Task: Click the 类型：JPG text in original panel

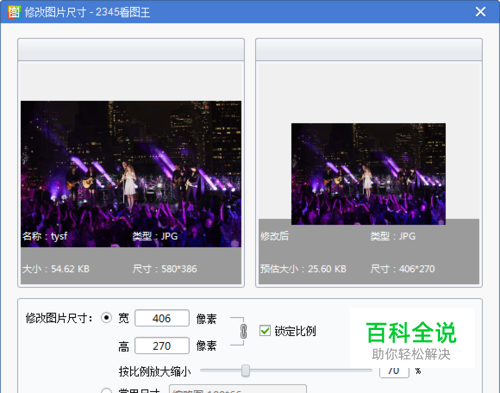Action: coord(155,236)
